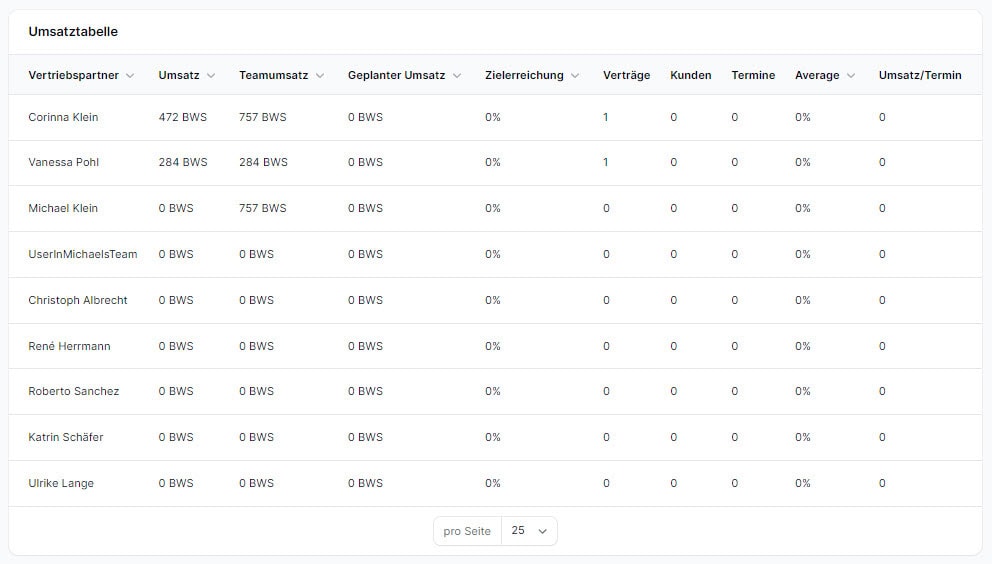Select the Termine column header
992x564 pixels.
(753, 75)
